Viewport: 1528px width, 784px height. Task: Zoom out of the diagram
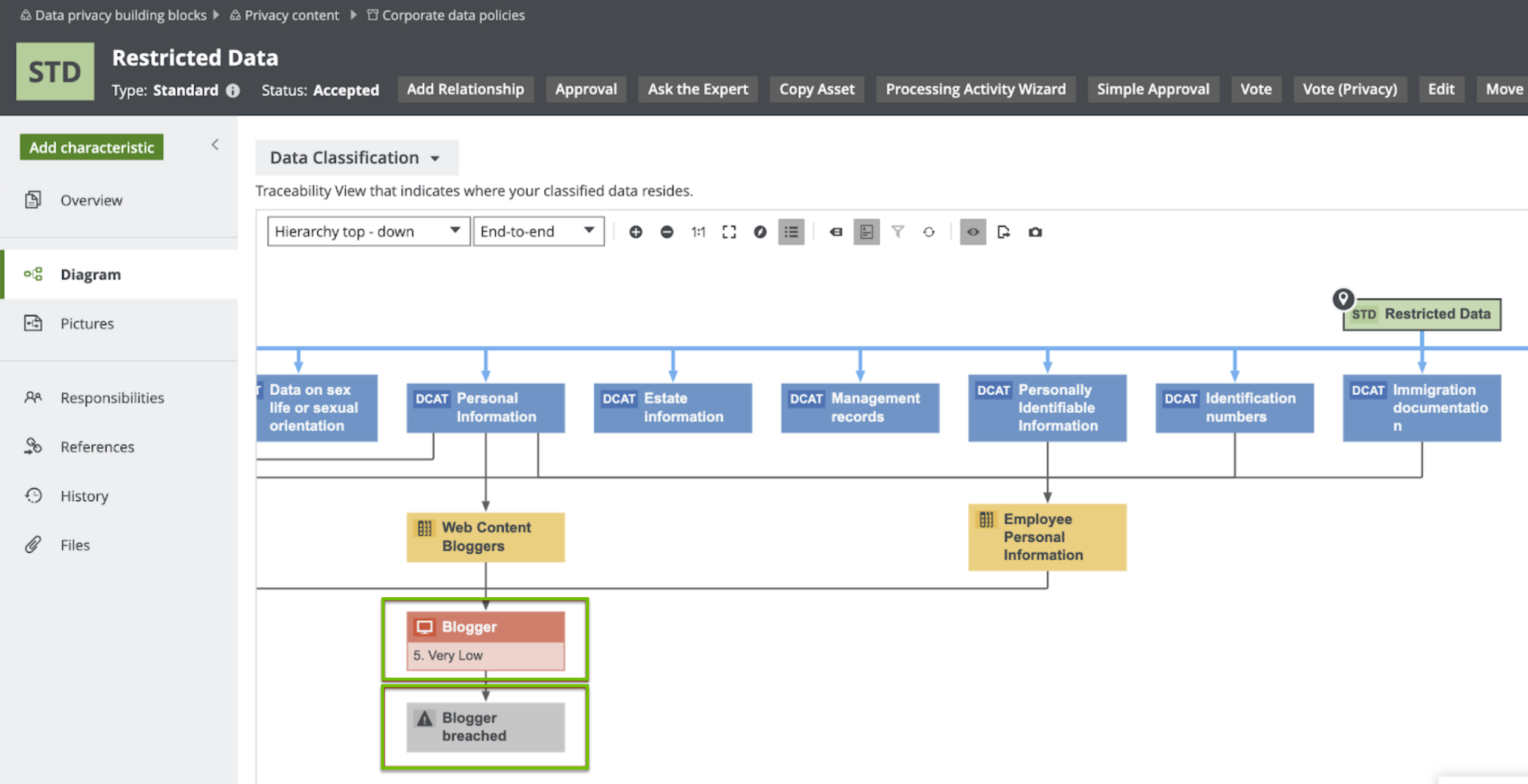coord(666,232)
